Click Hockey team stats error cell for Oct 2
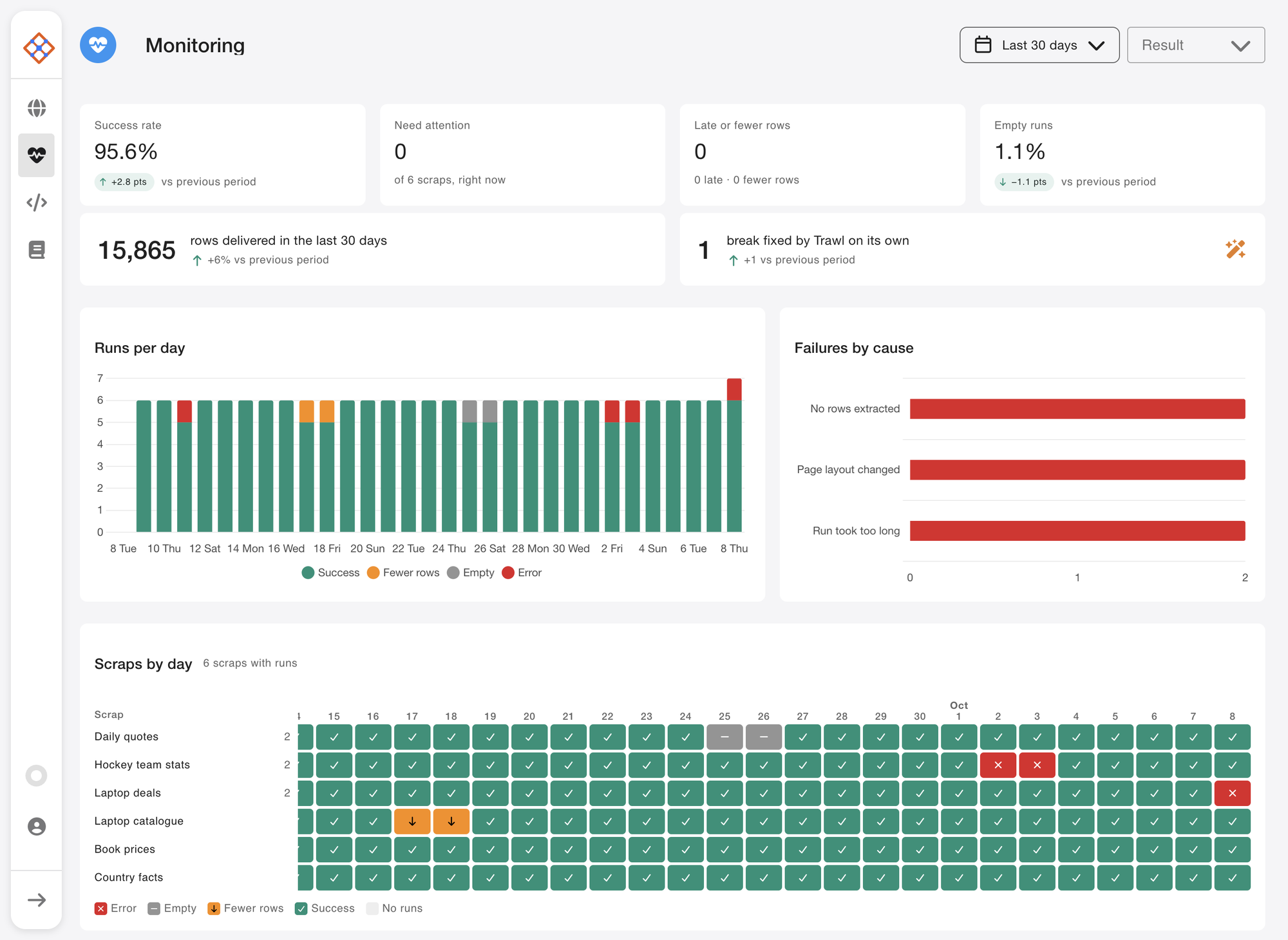 (998, 765)
